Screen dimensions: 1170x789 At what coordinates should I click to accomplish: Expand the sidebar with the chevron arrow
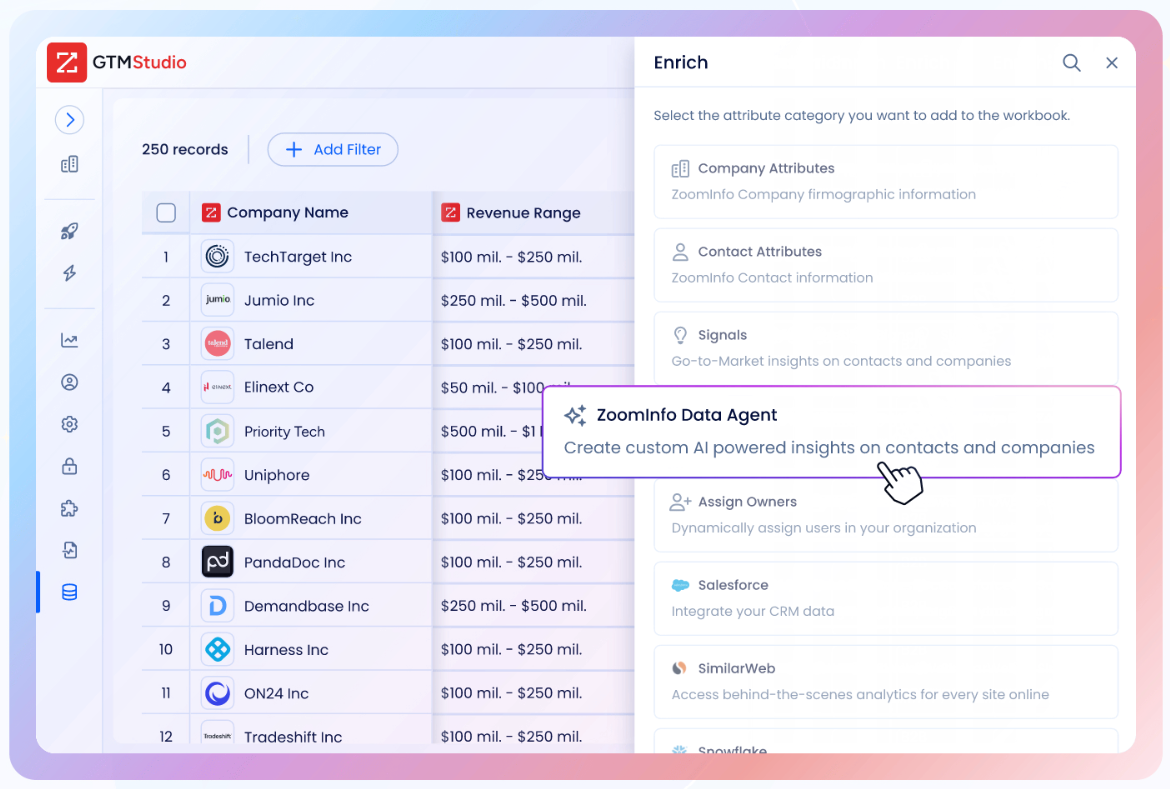pyautogui.click(x=69, y=119)
